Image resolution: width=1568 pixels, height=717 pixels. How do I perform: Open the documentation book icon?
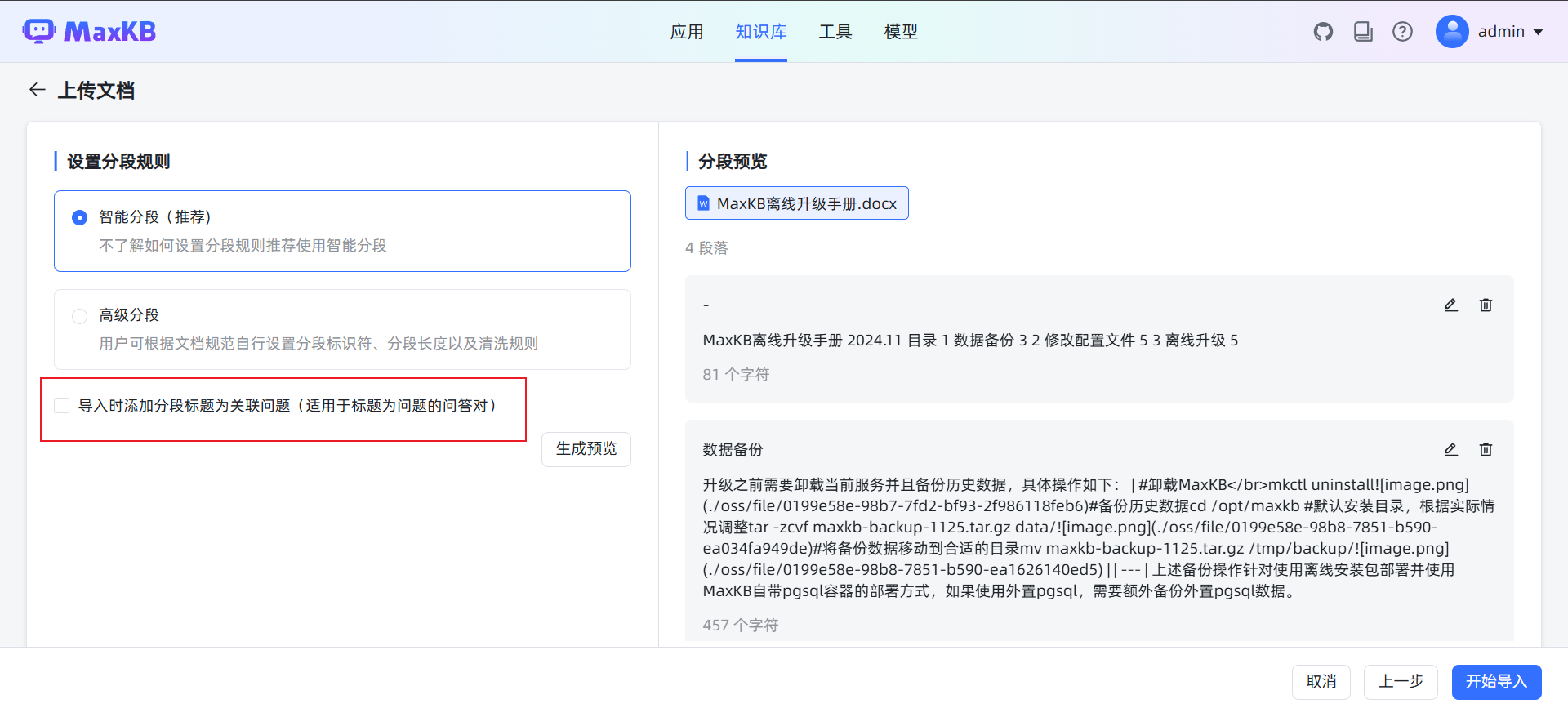pyautogui.click(x=1363, y=32)
